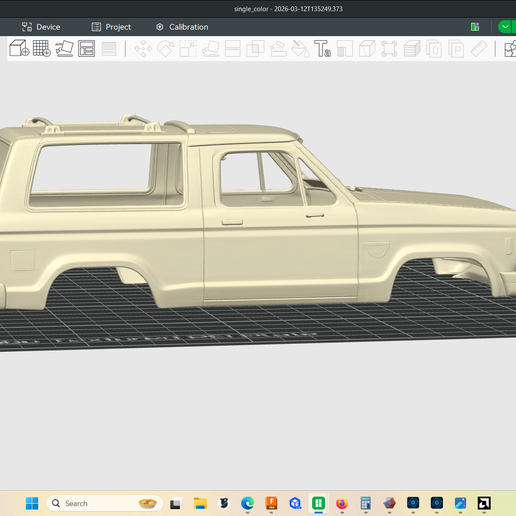The height and width of the screenshot is (516, 516).
Task: Click the document icon marked P
Action: (x=456, y=49)
